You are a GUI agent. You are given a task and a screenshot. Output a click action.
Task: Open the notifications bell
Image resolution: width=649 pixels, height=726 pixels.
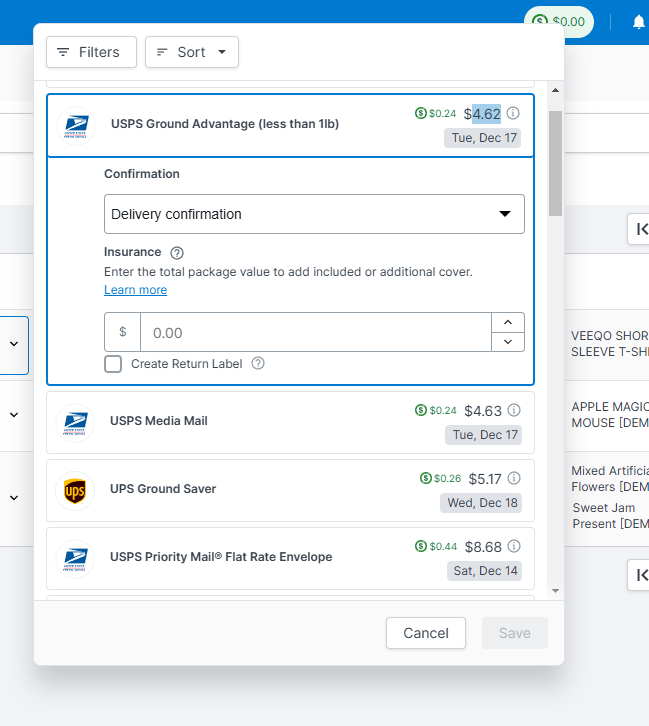tap(639, 22)
